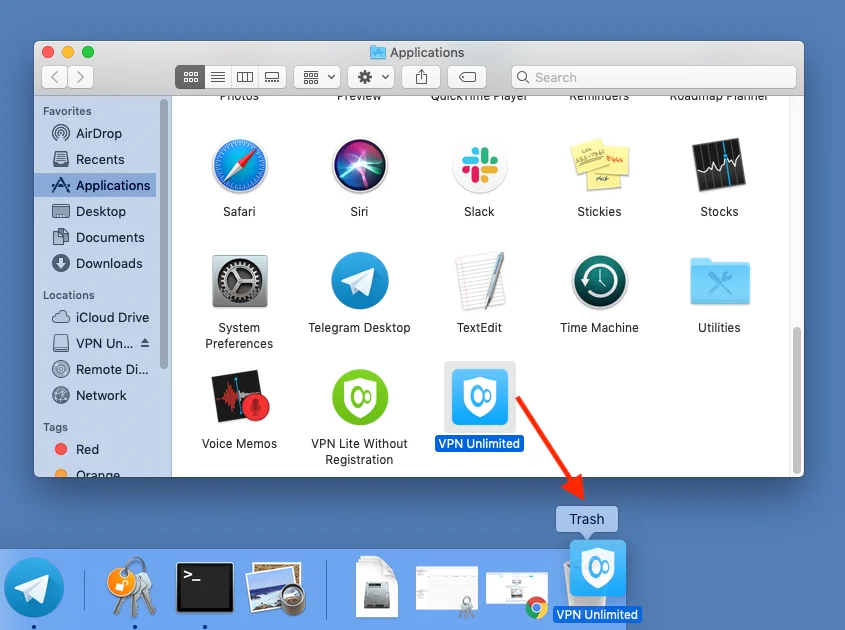
Task: Eject the VPN Unlimited volume in sidebar
Action: 145,343
